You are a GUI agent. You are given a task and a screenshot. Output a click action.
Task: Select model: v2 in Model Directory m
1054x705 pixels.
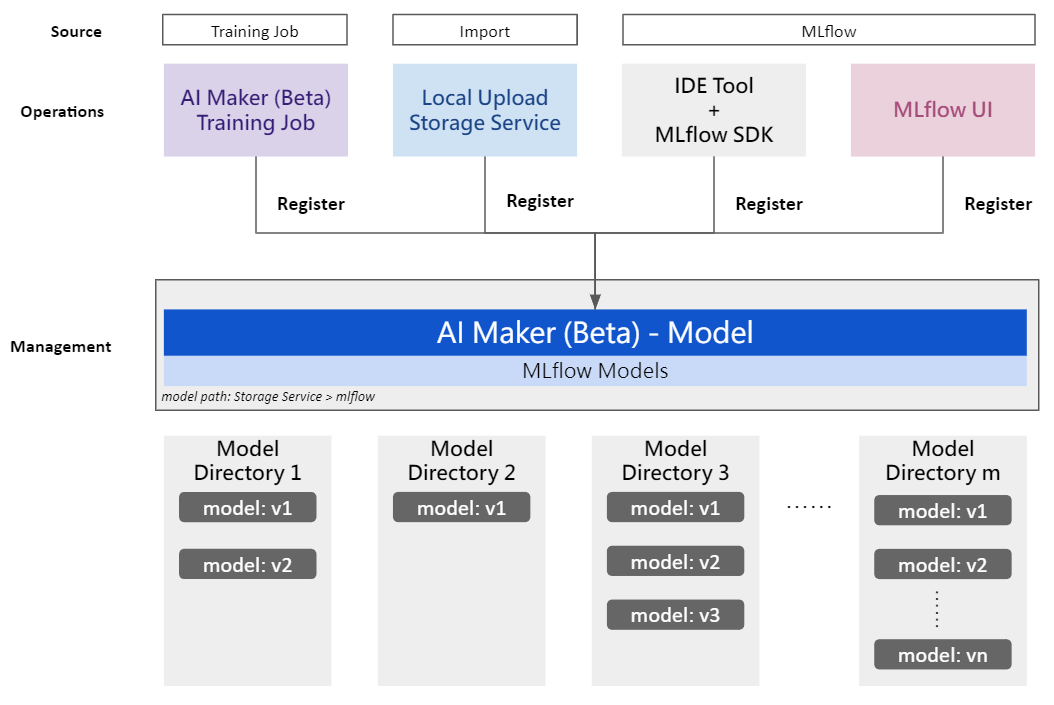coord(943,565)
